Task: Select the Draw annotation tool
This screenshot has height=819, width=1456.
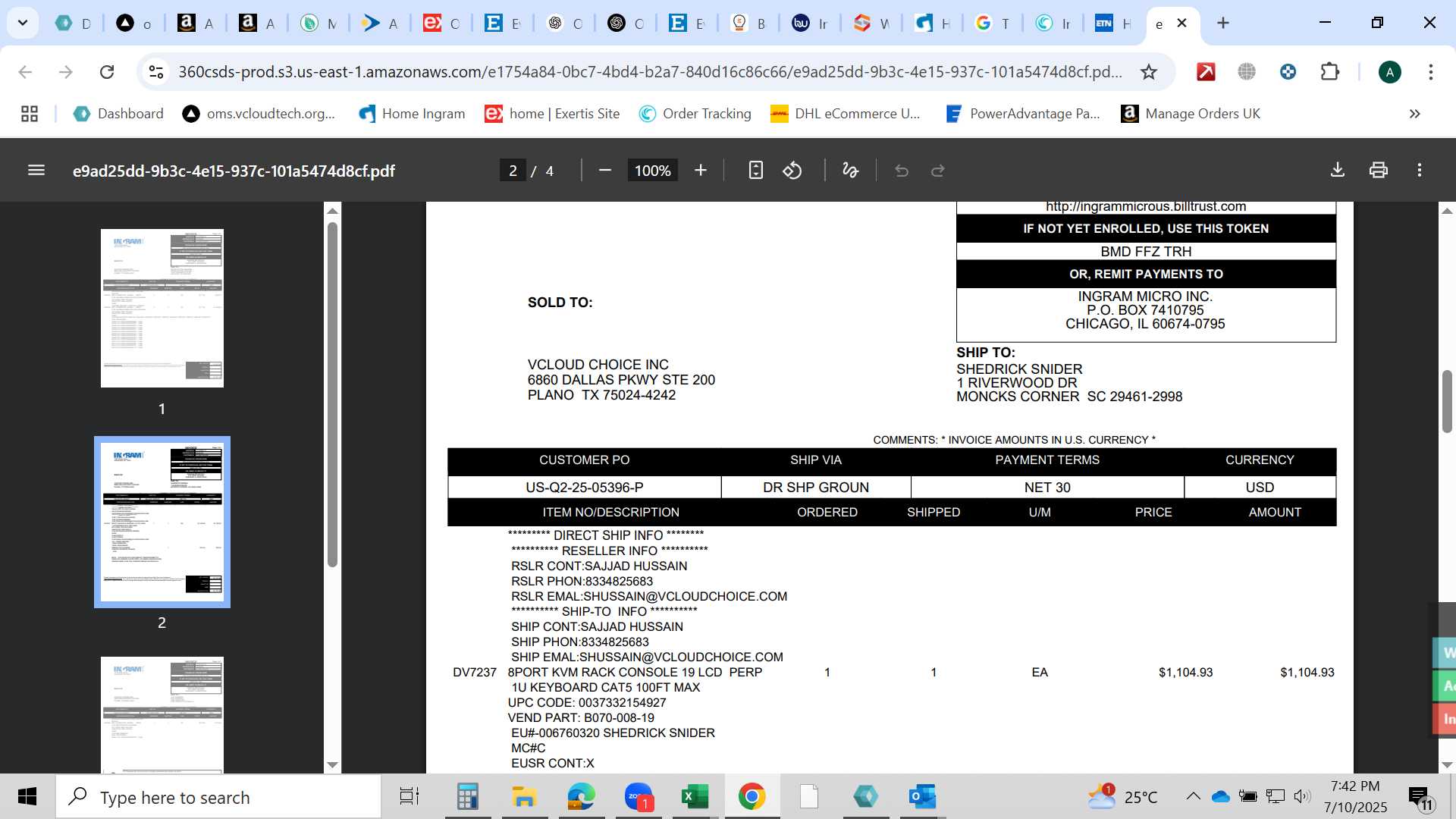Action: [x=850, y=171]
